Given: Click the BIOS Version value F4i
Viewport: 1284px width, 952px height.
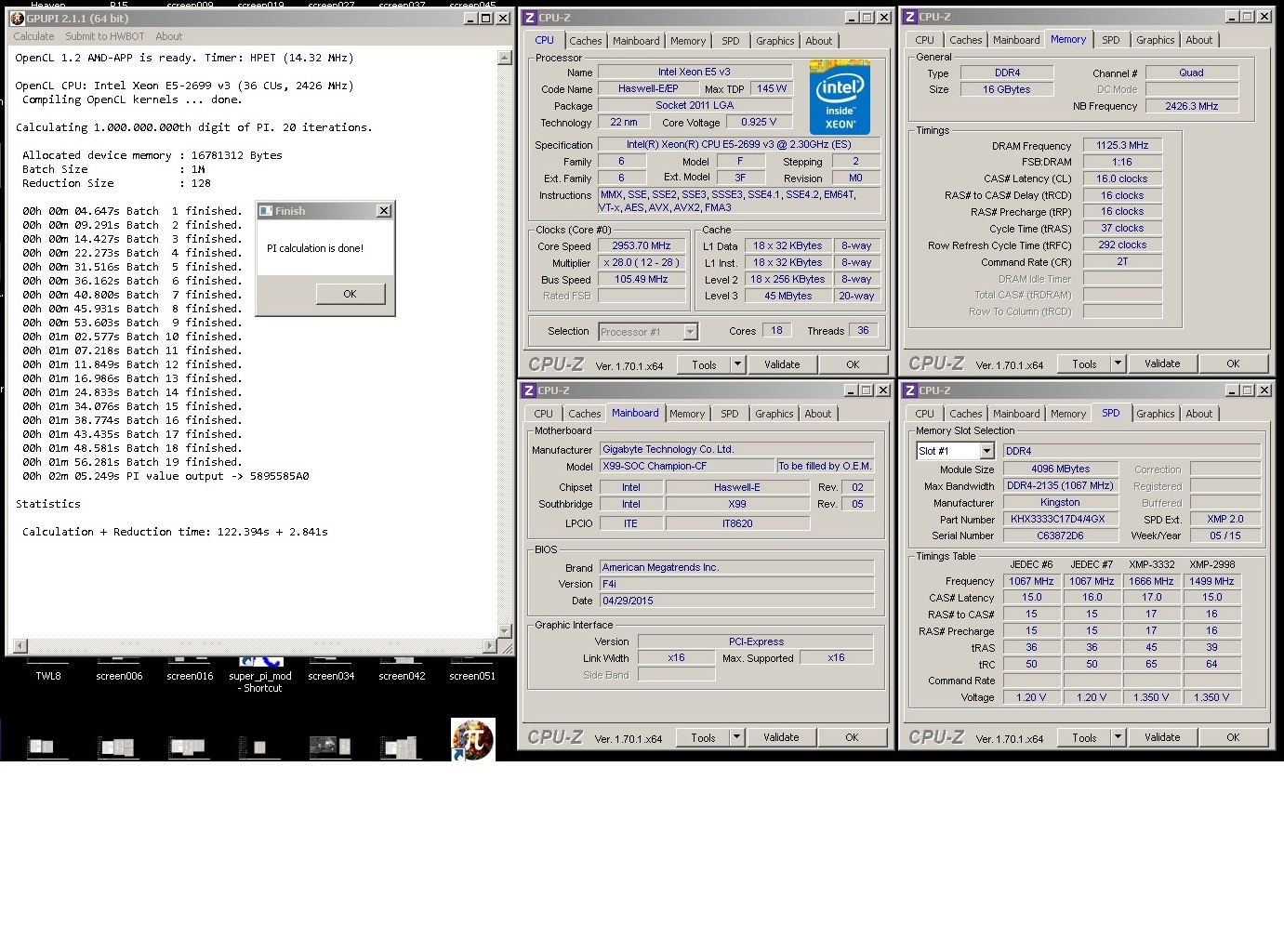Looking at the screenshot, I should [736, 584].
